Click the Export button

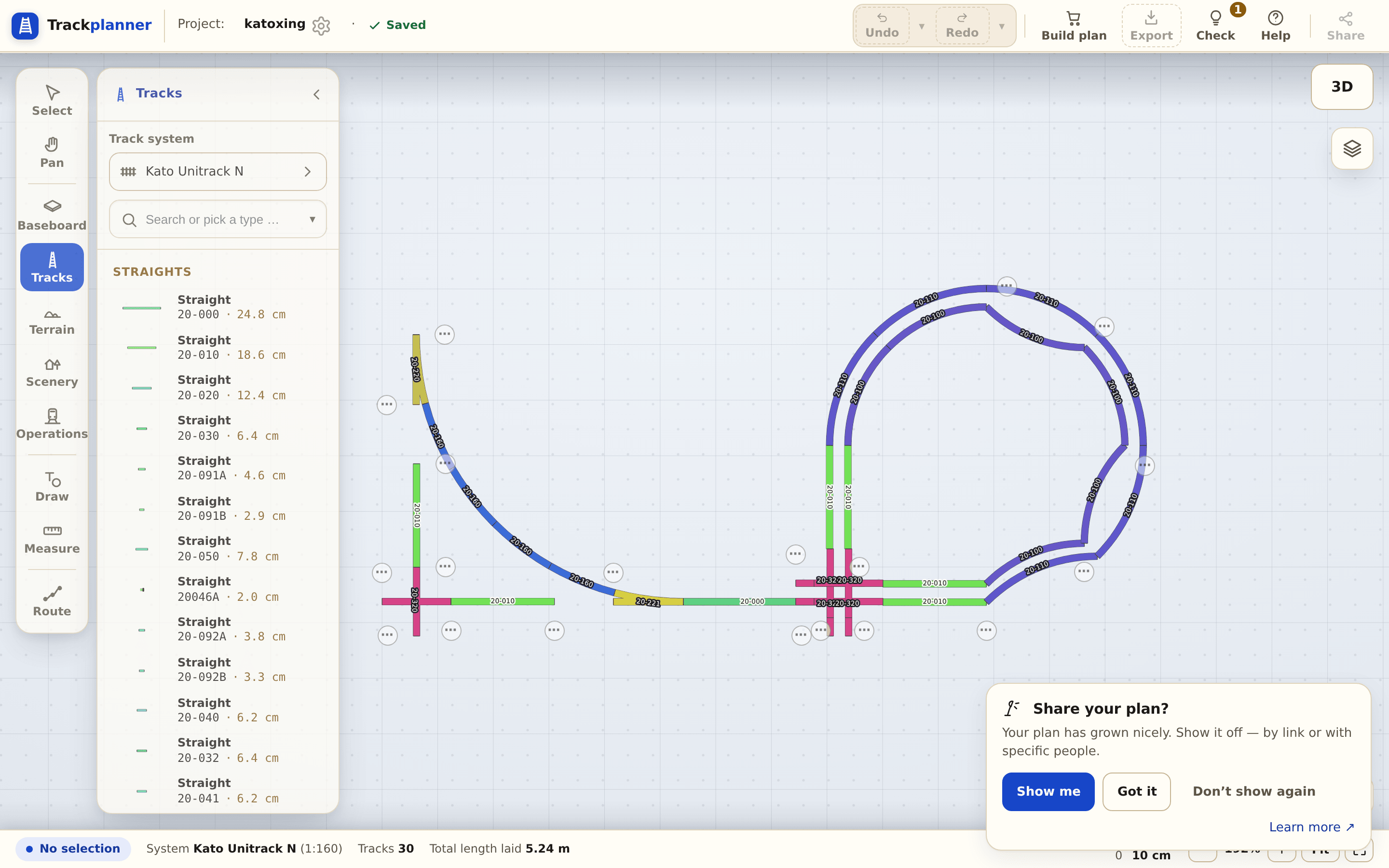tap(1151, 26)
